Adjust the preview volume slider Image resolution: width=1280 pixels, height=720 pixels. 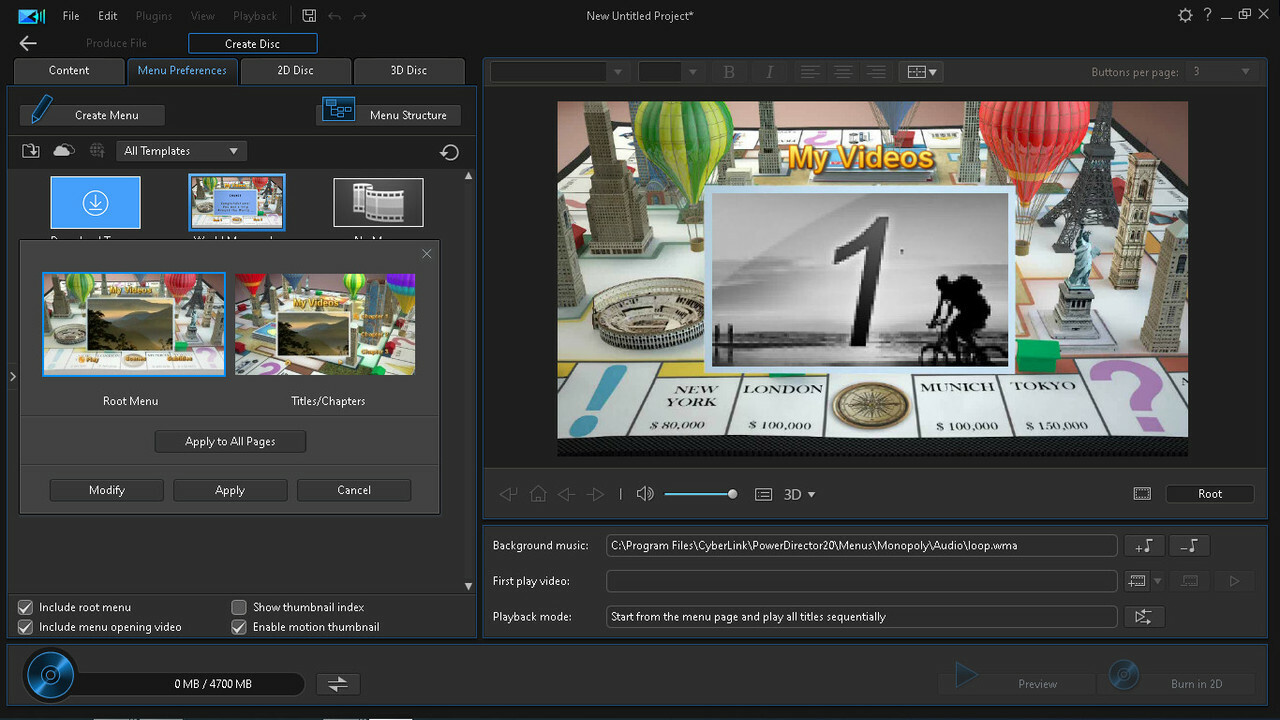700,494
